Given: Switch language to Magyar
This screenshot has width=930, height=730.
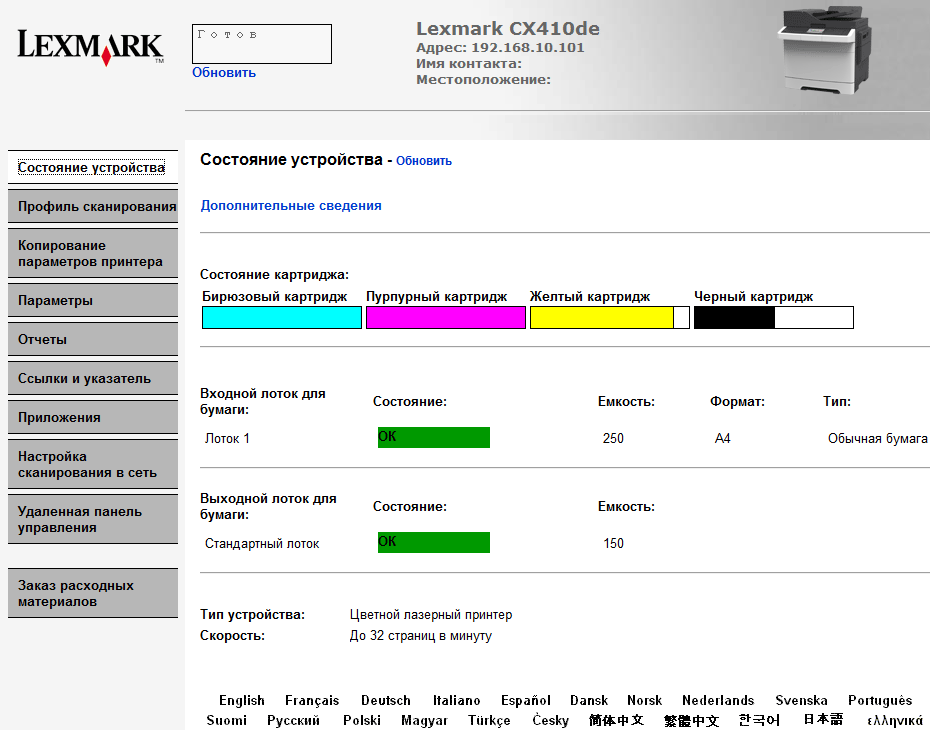Looking at the screenshot, I should pyautogui.click(x=424, y=720).
